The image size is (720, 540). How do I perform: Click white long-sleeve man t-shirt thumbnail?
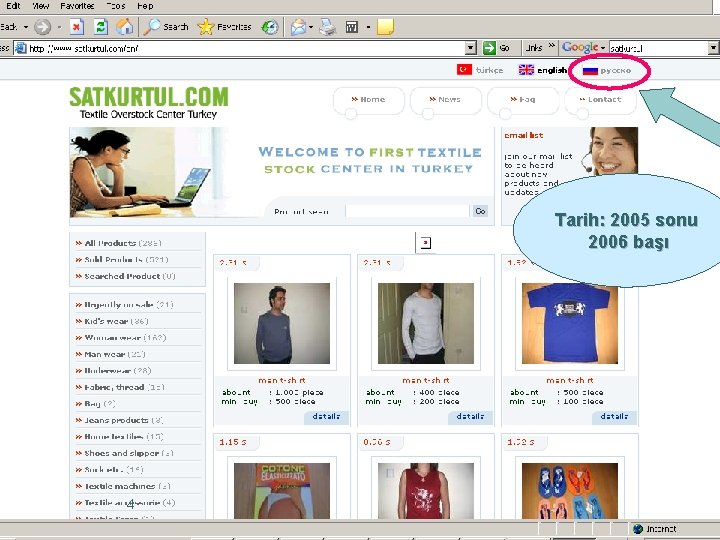[426, 323]
